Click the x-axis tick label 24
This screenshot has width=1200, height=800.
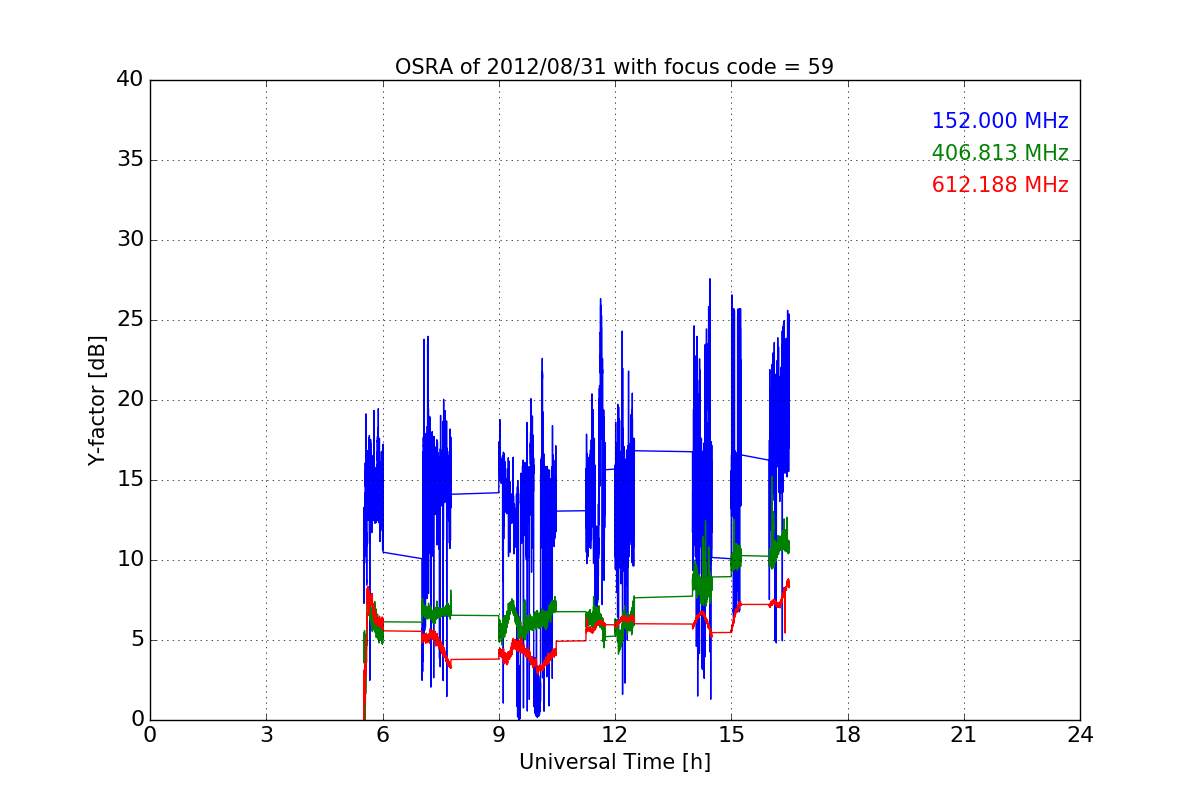[1080, 734]
